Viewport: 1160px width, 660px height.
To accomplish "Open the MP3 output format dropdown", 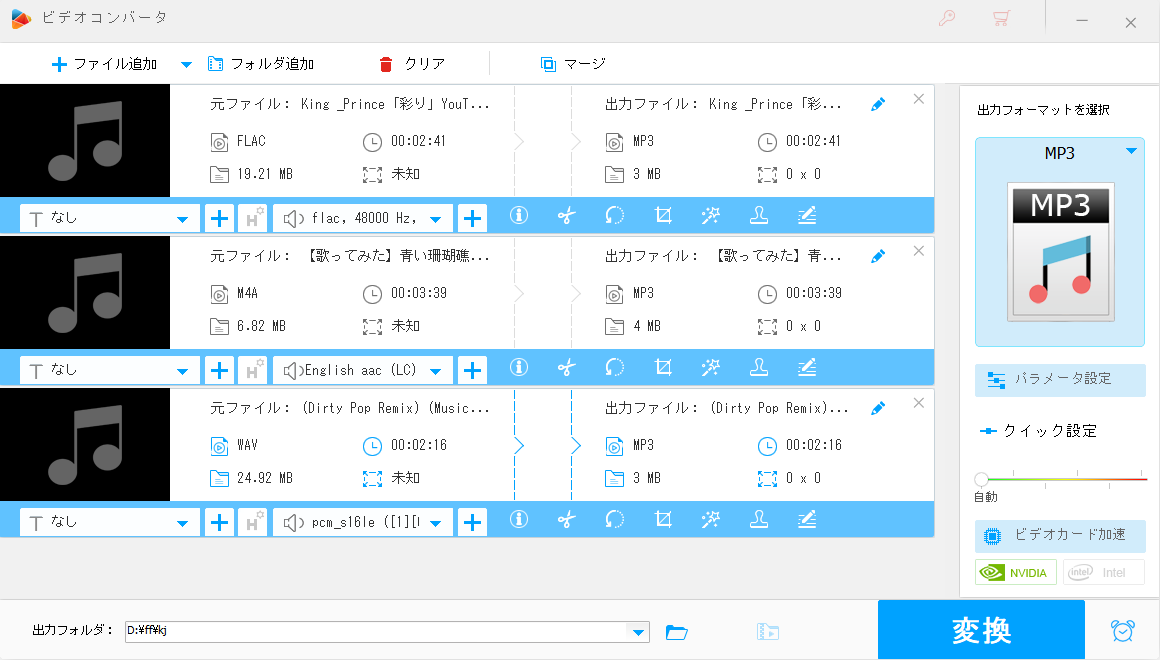I will point(1131,150).
